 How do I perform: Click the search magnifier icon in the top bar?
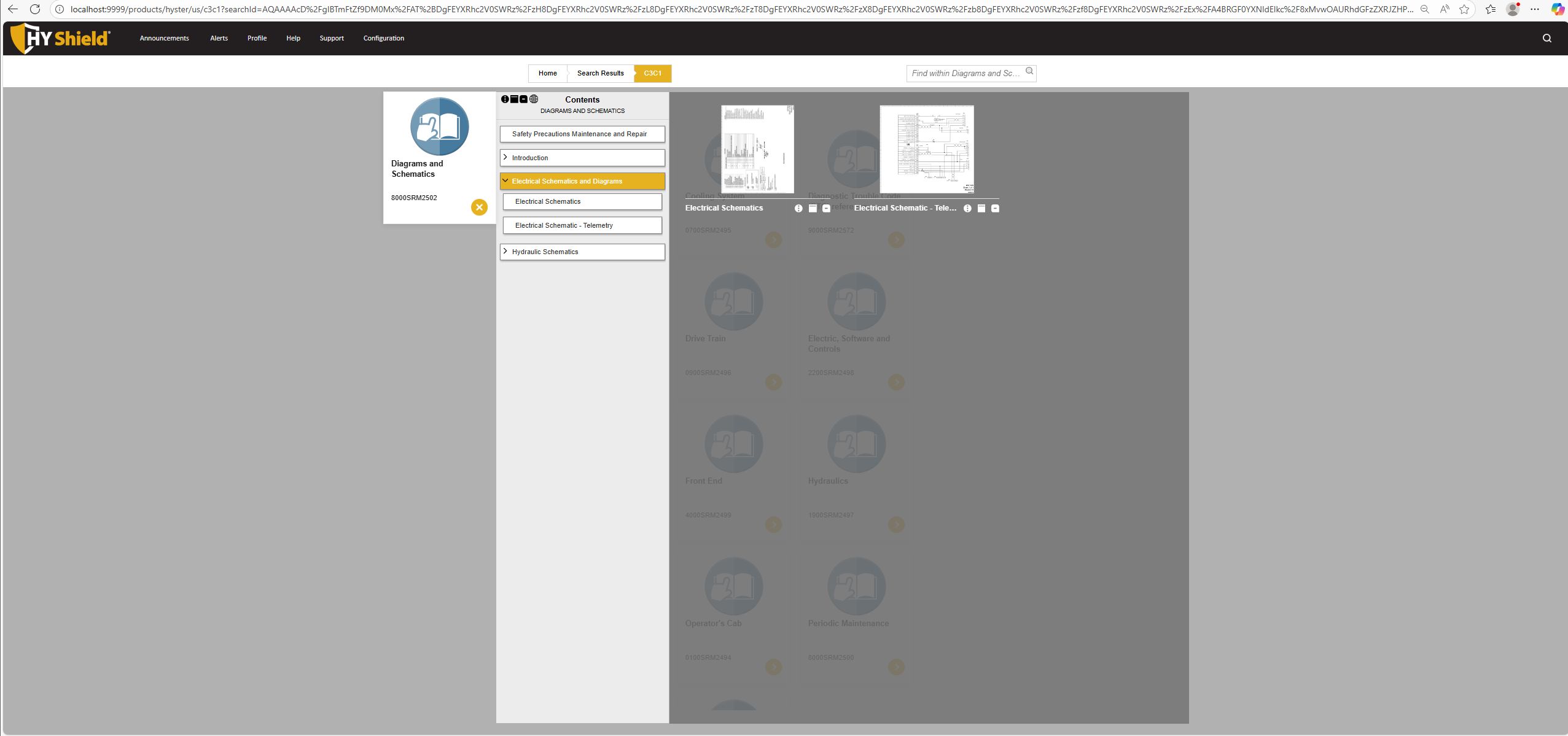(x=1547, y=38)
